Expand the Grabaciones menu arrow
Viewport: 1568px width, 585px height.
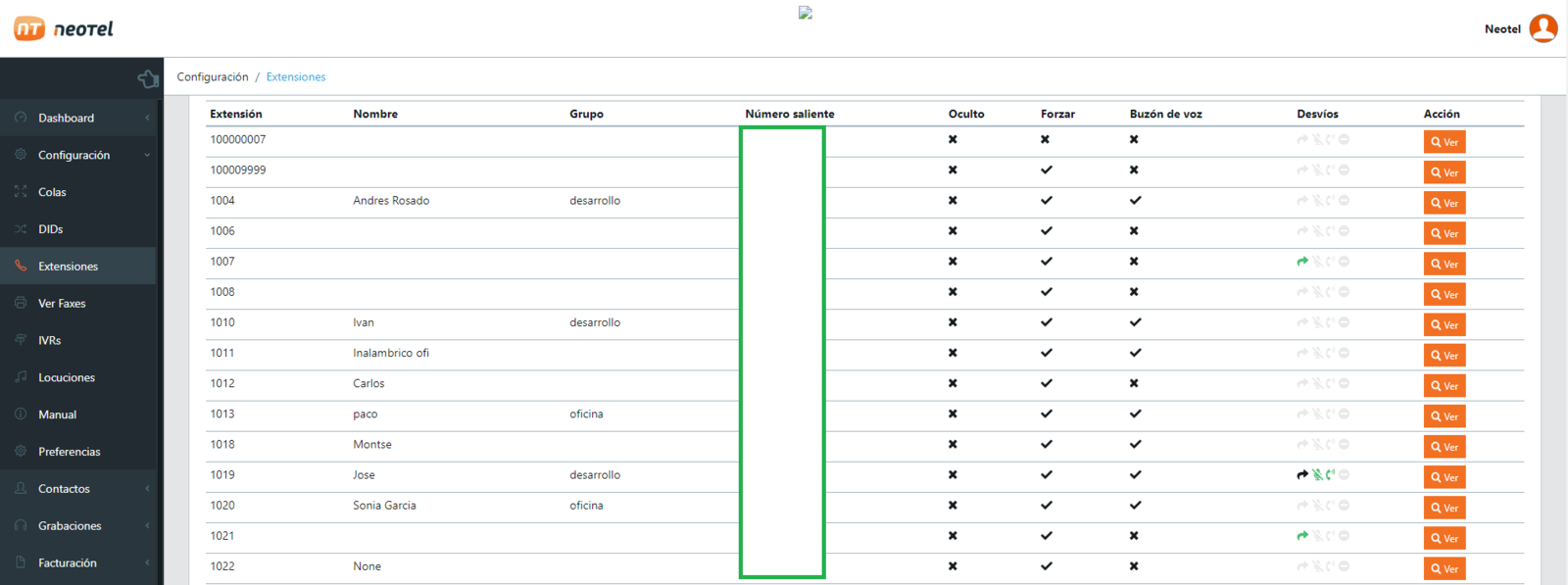pyautogui.click(x=147, y=526)
